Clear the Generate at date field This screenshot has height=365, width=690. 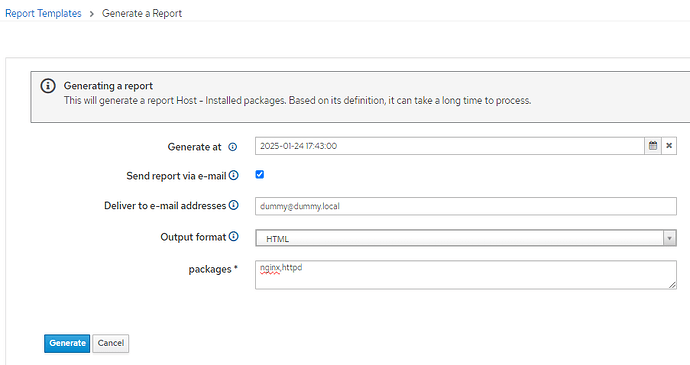pyautogui.click(x=669, y=146)
